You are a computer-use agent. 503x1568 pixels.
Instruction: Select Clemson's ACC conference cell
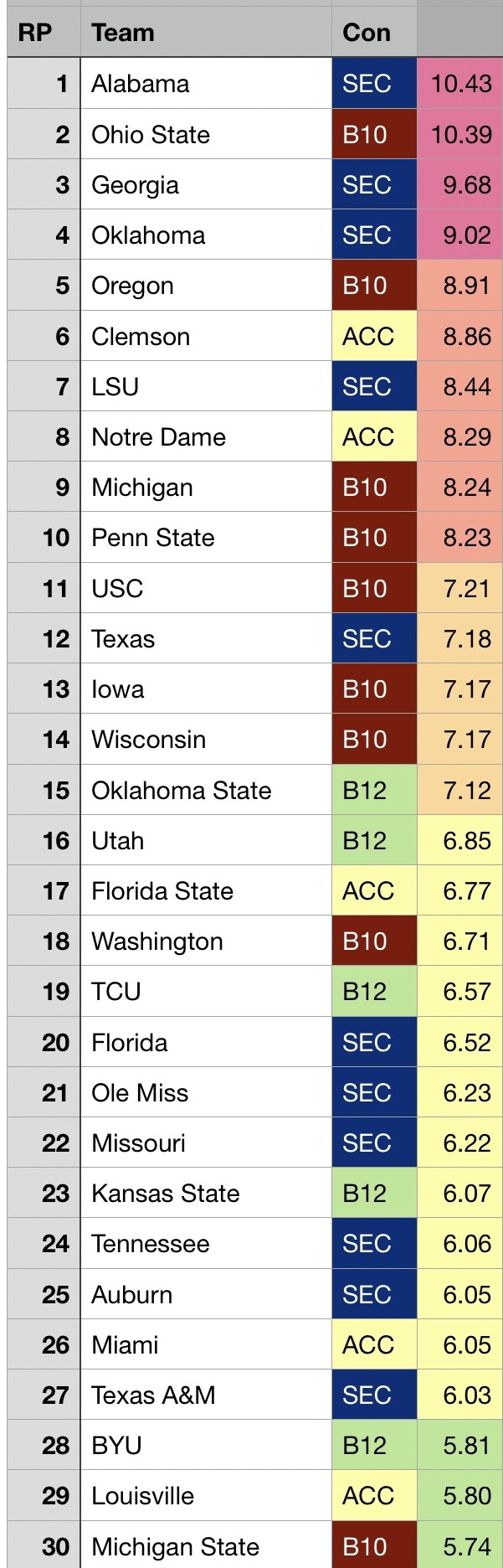point(374,336)
